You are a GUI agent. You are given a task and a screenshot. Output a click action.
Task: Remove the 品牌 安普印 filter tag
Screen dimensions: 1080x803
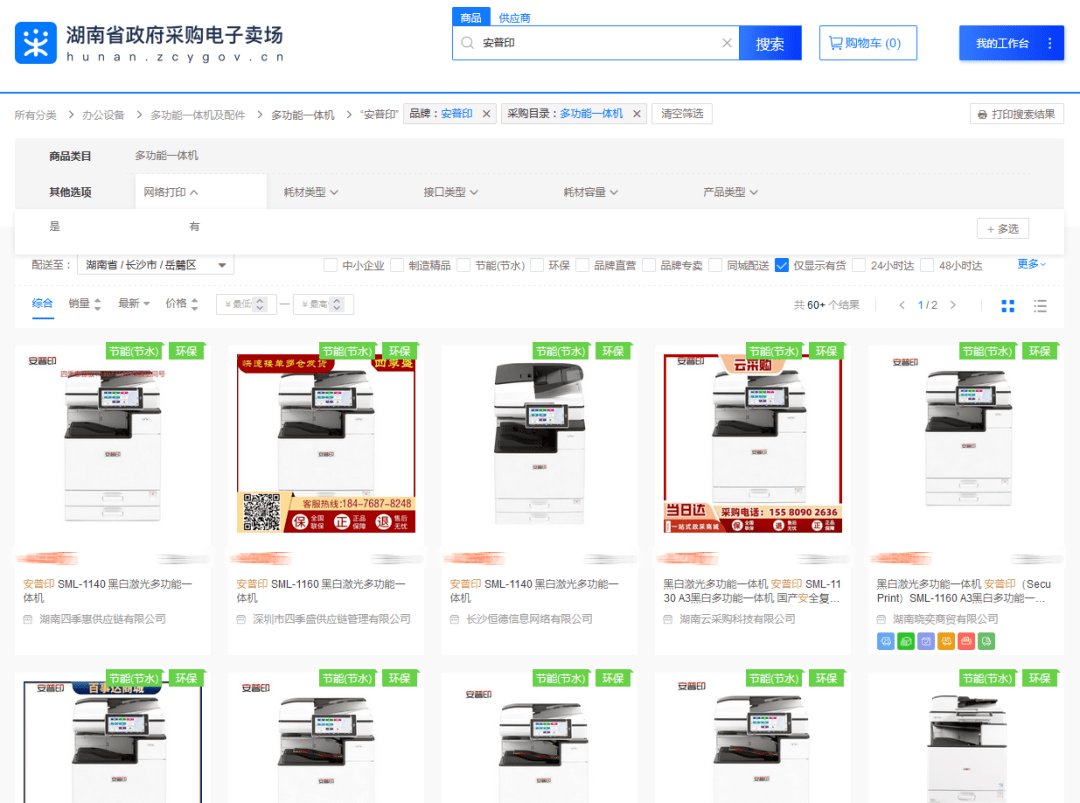click(x=487, y=114)
